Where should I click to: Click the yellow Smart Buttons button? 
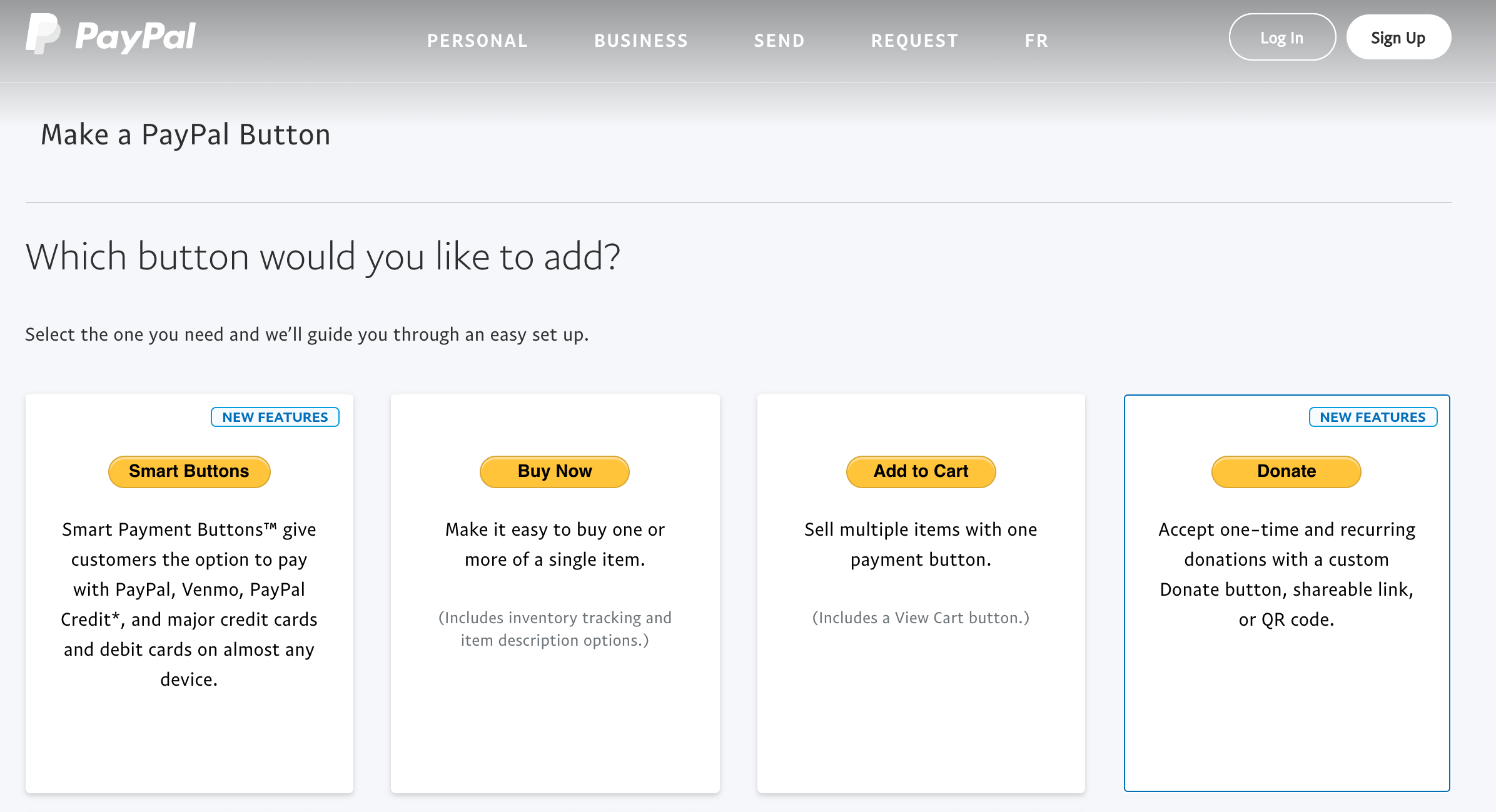tap(189, 471)
